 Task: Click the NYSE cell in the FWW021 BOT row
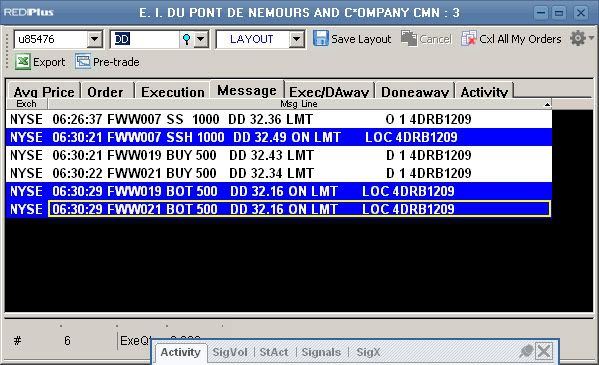[x=26, y=209]
